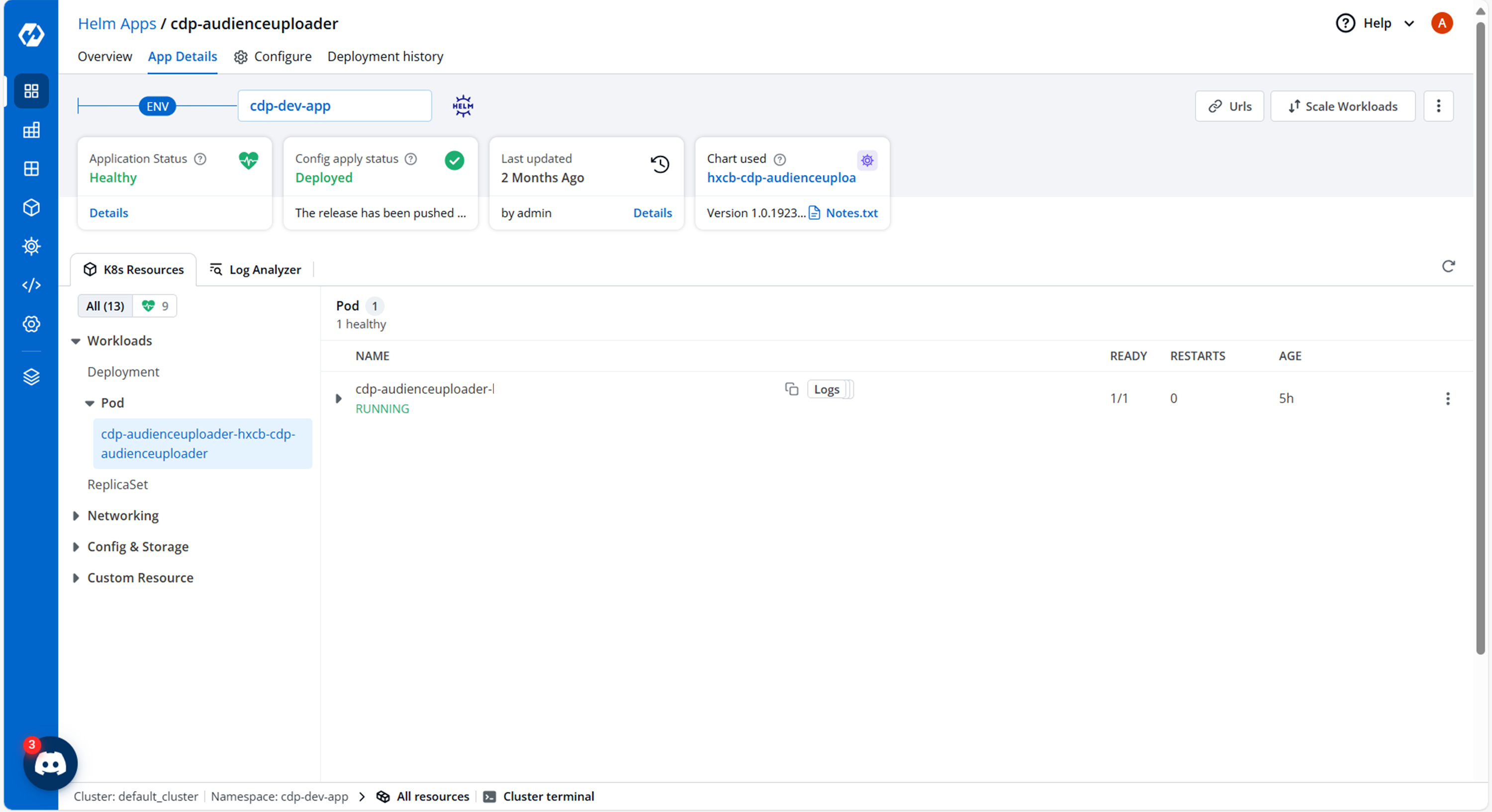Copy the pod name with the copy icon
This screenshot has width=1492, height=812.
pos(791,389)
